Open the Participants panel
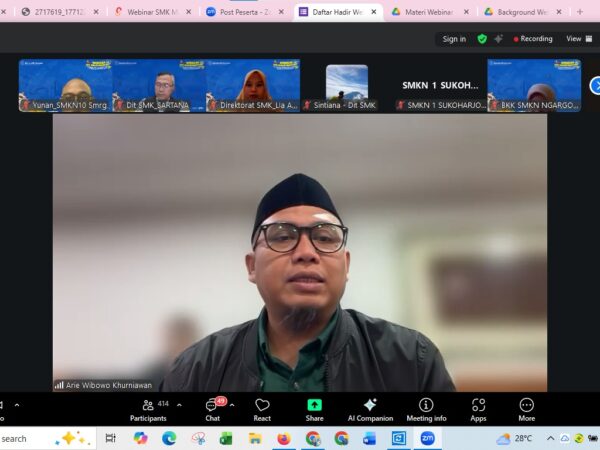Image resolution: width=600 pixels, height=450 pixels. point(148,409)
